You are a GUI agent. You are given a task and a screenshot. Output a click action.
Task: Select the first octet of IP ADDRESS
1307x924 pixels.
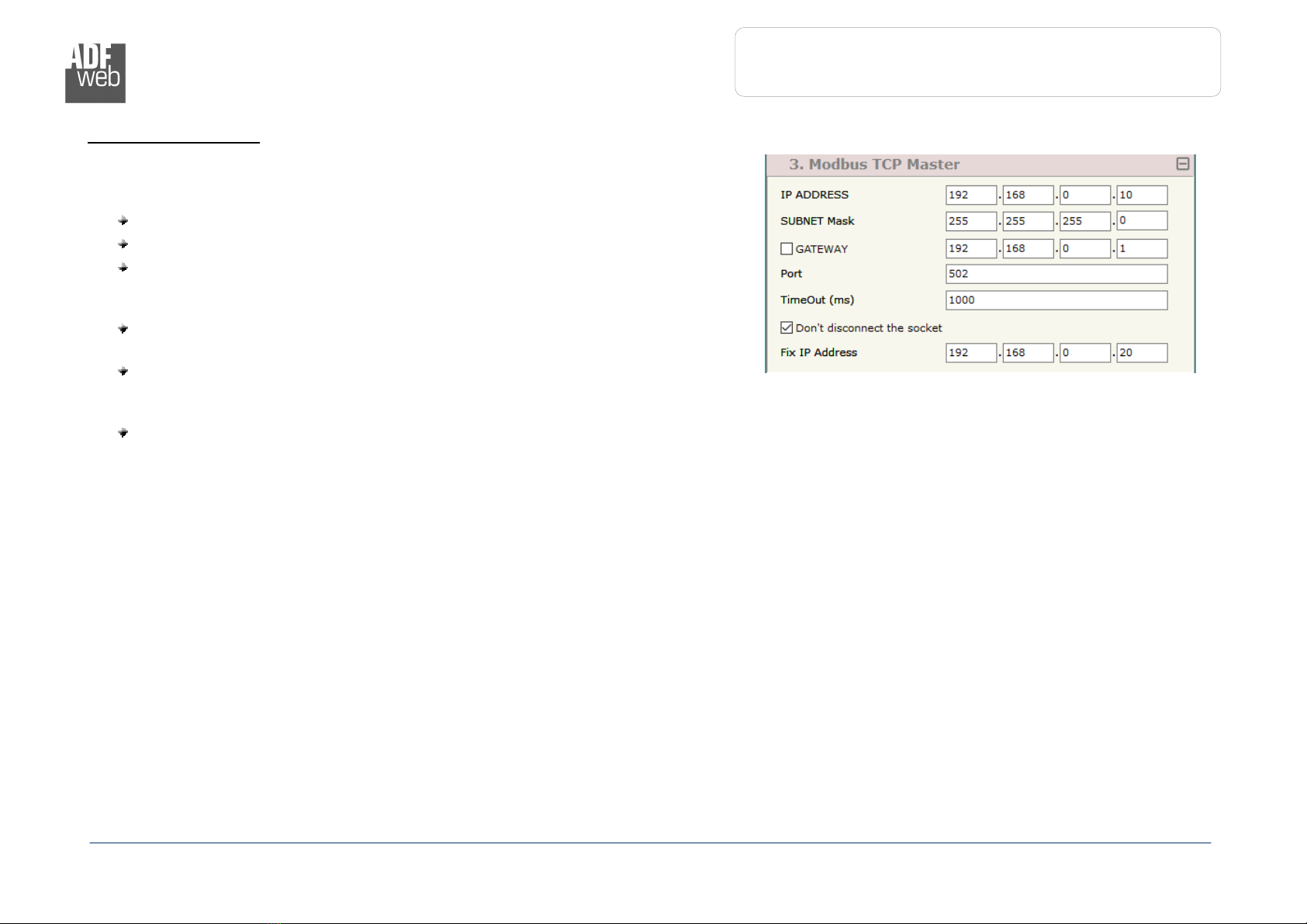click(x=971, y=195)
